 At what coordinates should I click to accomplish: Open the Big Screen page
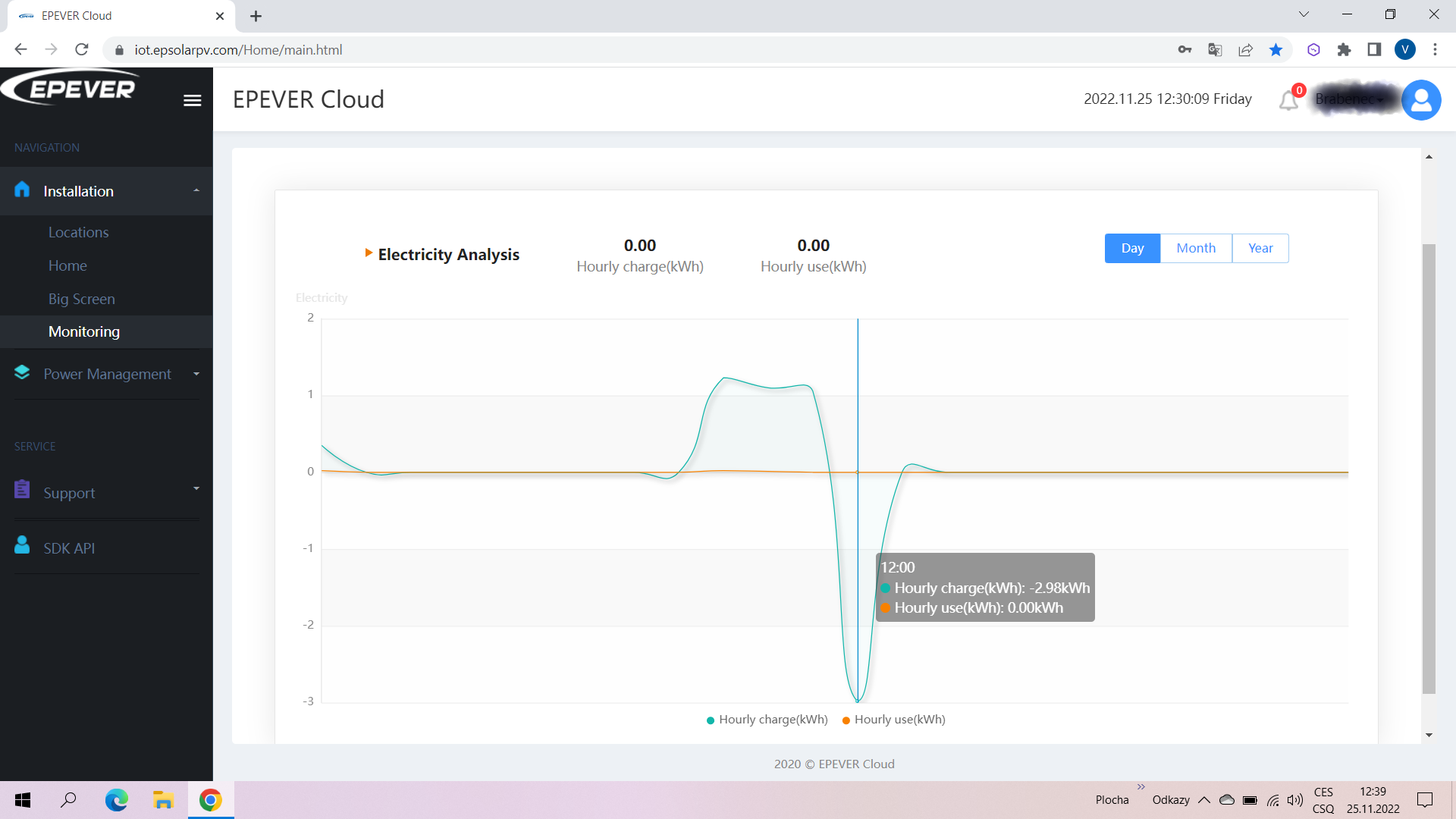82,299
